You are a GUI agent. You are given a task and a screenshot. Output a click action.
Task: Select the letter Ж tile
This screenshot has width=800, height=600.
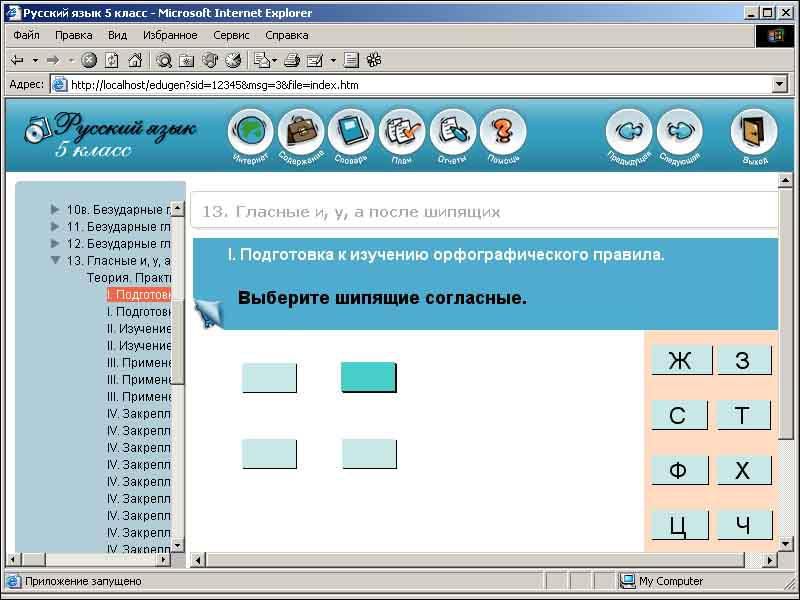680,360
